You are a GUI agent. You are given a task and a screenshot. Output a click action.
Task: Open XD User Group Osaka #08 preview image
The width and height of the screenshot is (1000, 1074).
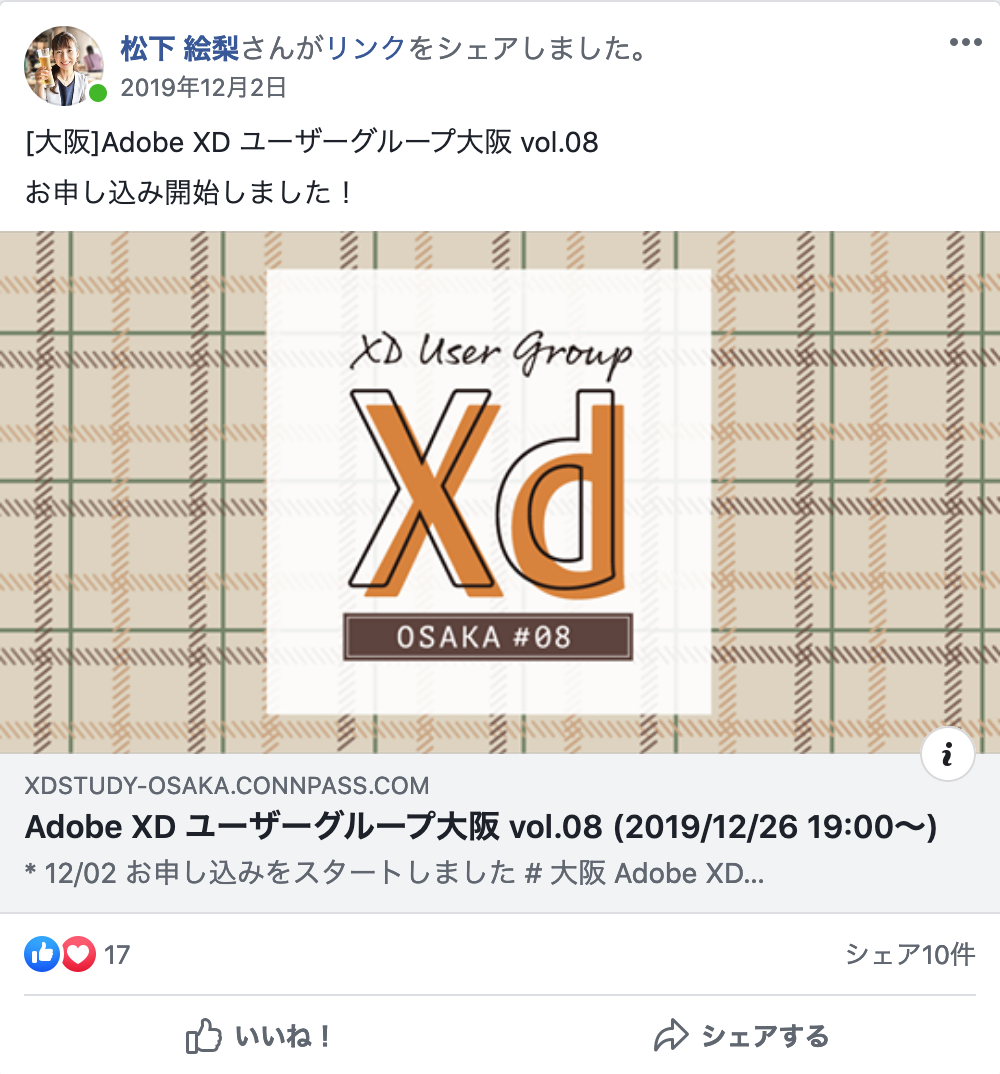pos(500,492)
